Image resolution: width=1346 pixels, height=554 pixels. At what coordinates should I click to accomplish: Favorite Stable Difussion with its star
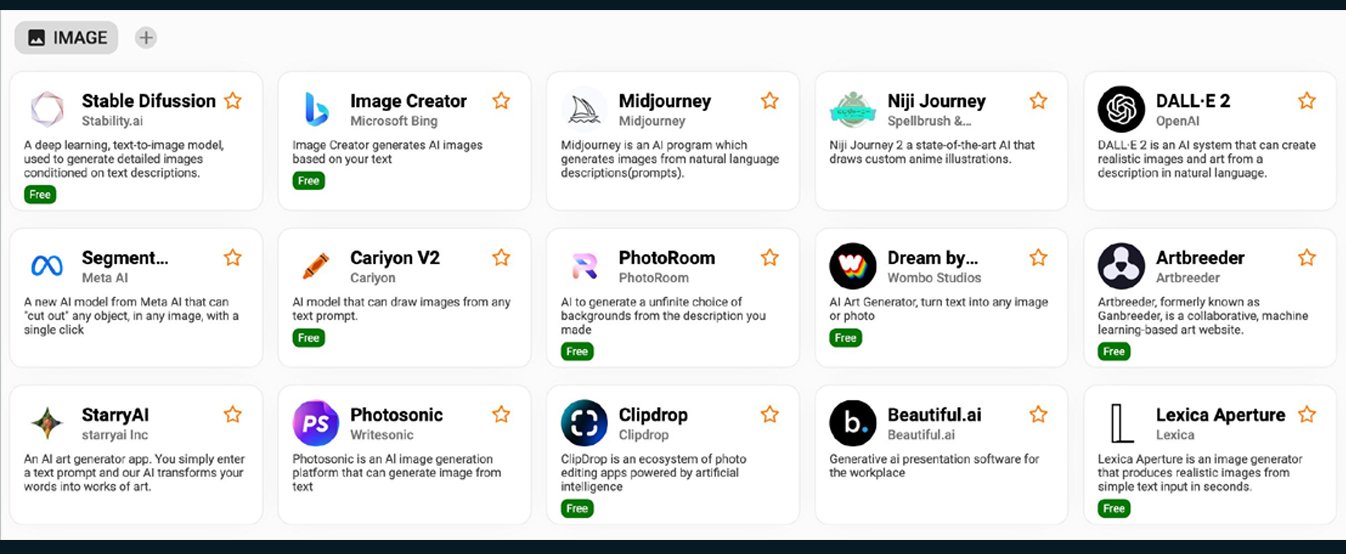pyautogui.click(x=233, y=100)
